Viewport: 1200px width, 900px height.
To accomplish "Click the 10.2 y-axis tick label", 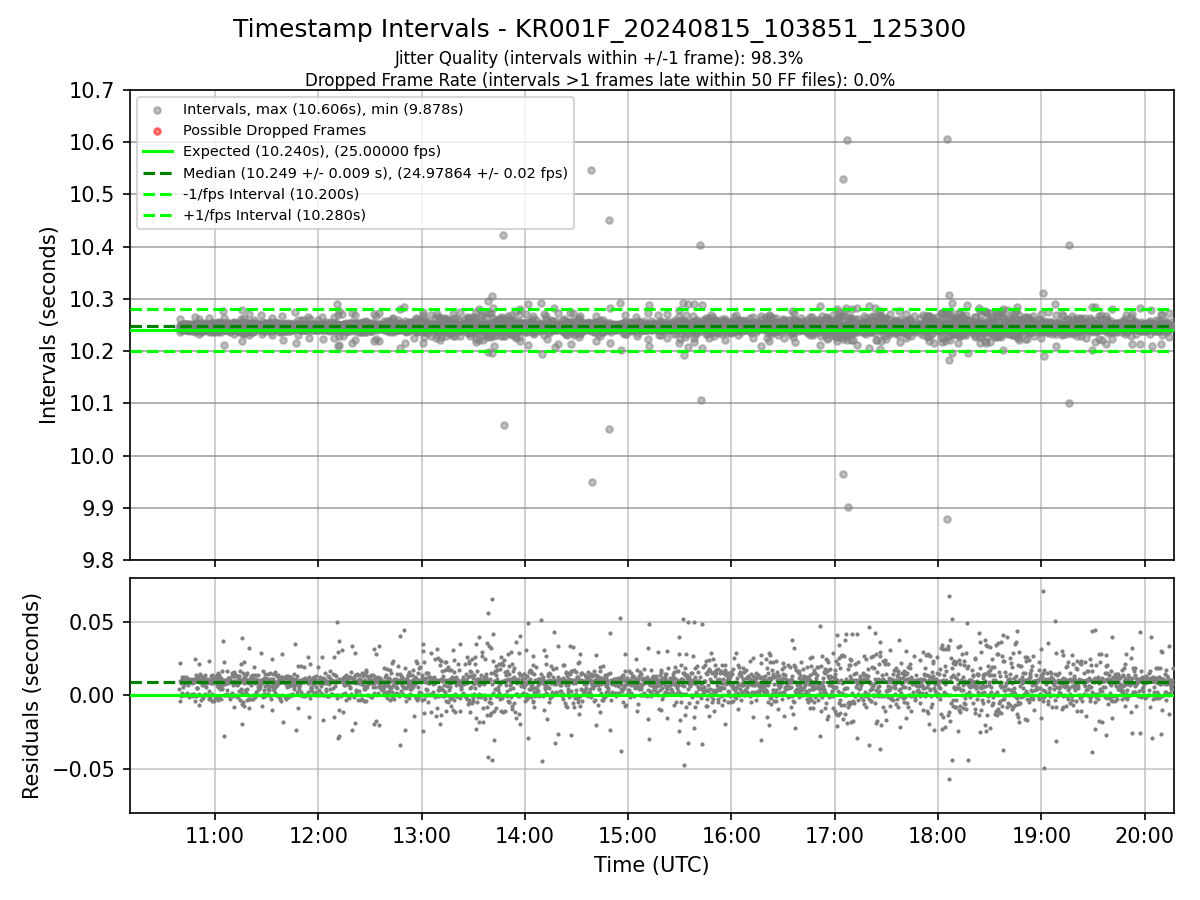I will 93,352.
